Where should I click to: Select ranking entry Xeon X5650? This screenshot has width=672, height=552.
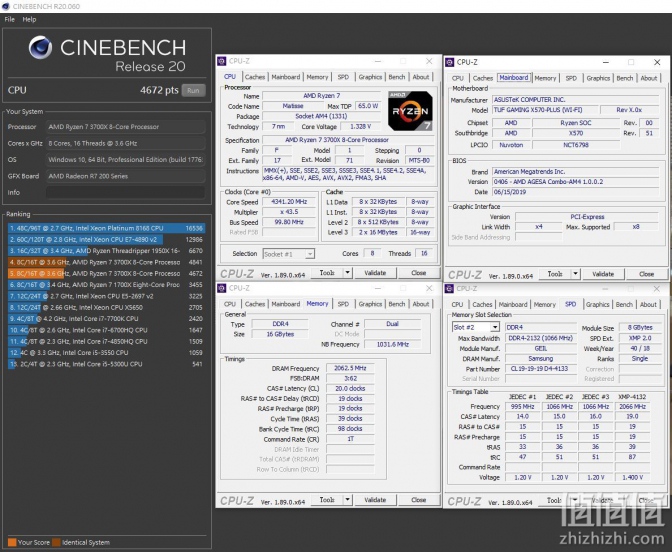[x=106, y=308]
